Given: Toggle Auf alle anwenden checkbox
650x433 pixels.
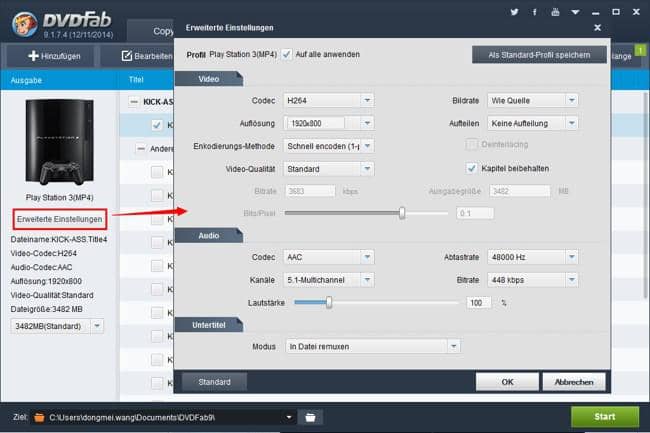Looking at the screenshot, I should coord(286,54).
